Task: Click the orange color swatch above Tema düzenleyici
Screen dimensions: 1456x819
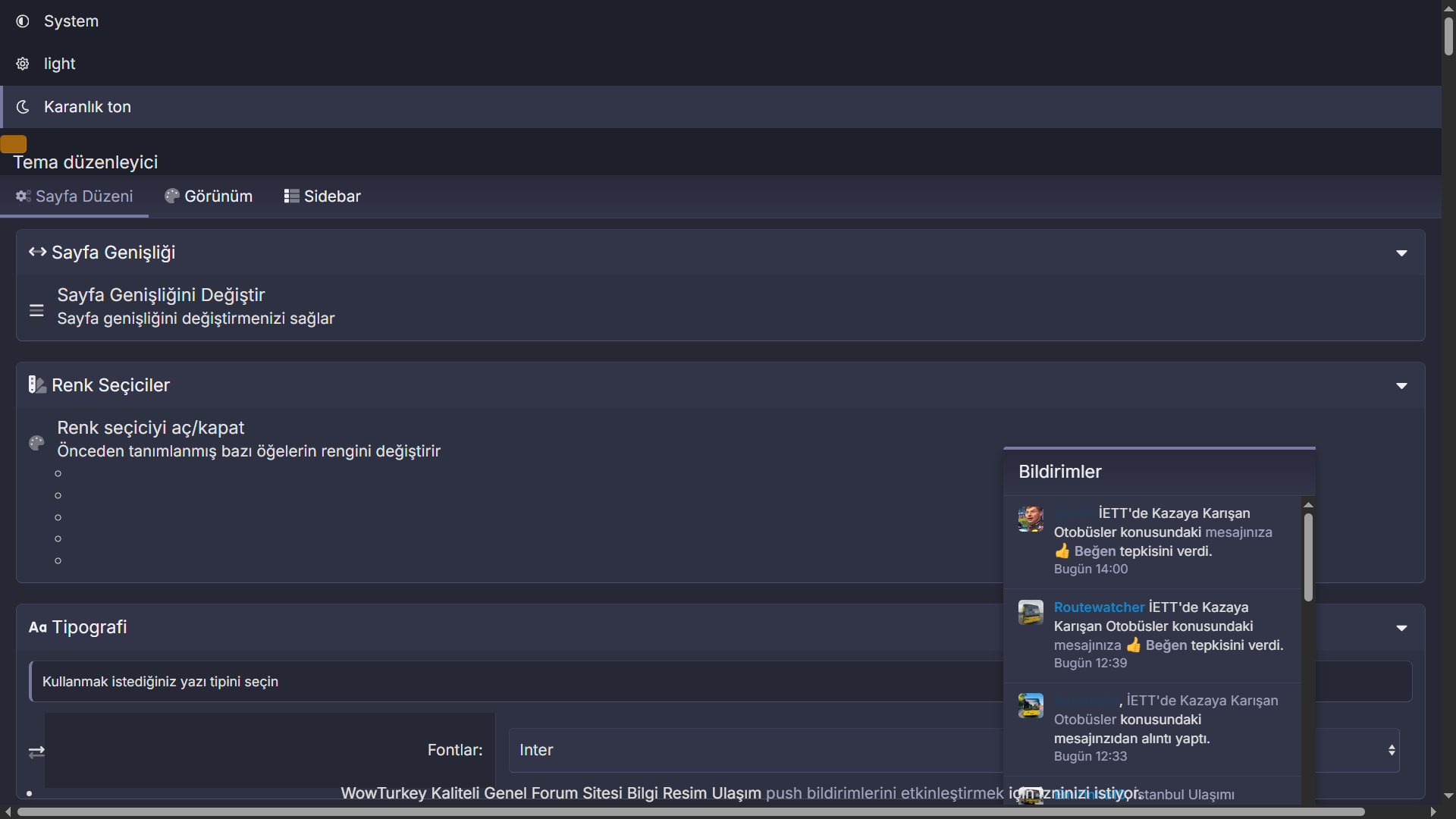Action: coord(14,143)
